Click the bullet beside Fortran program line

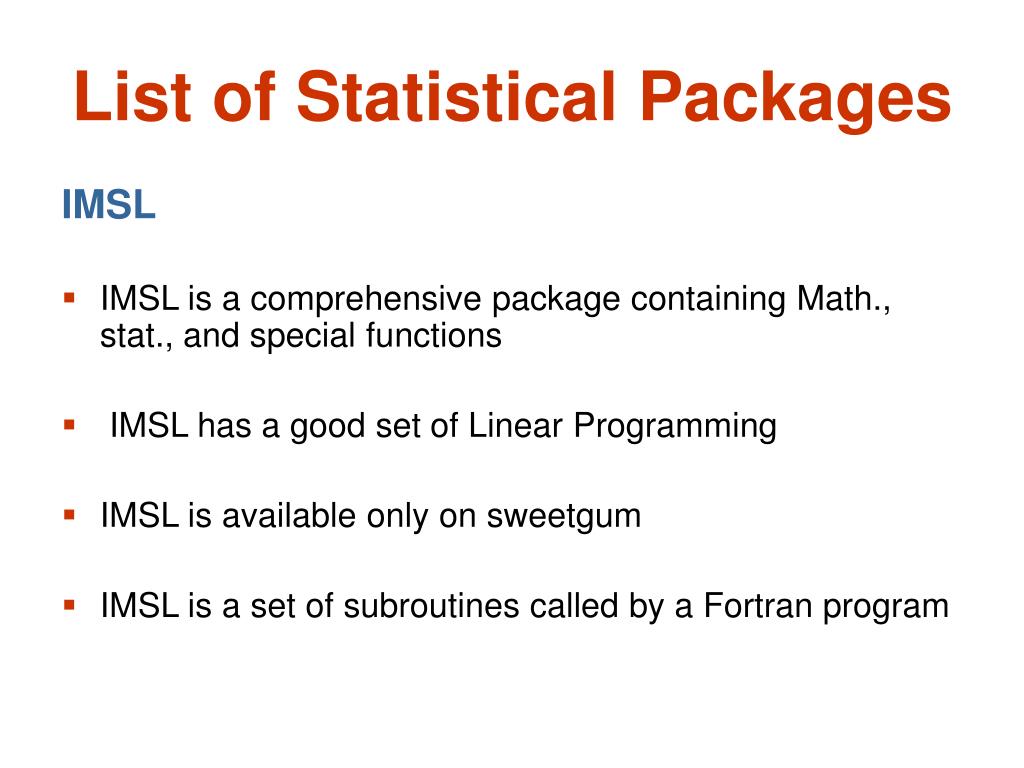click(x=69, y=605)
